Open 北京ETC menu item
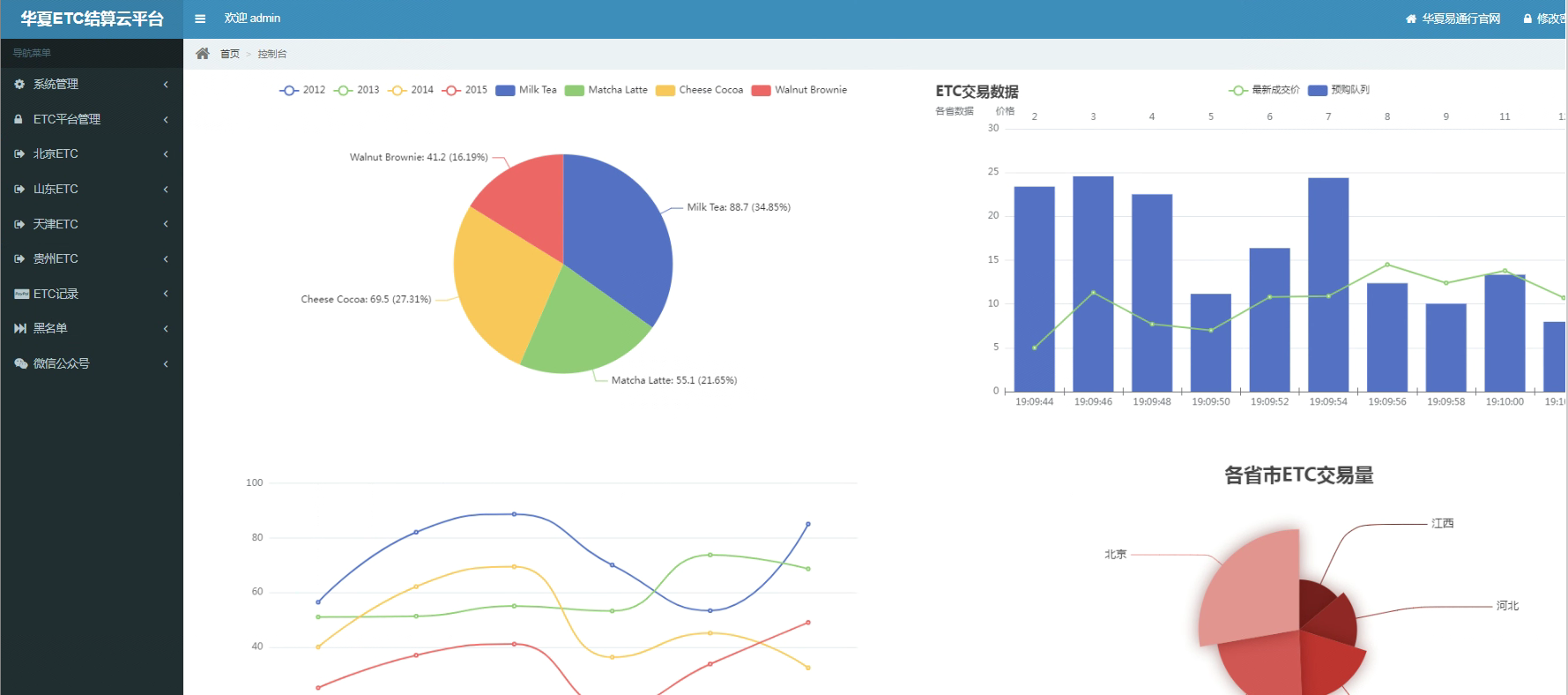The height and width of the screenshot is (695, 1568). (92, 153)
